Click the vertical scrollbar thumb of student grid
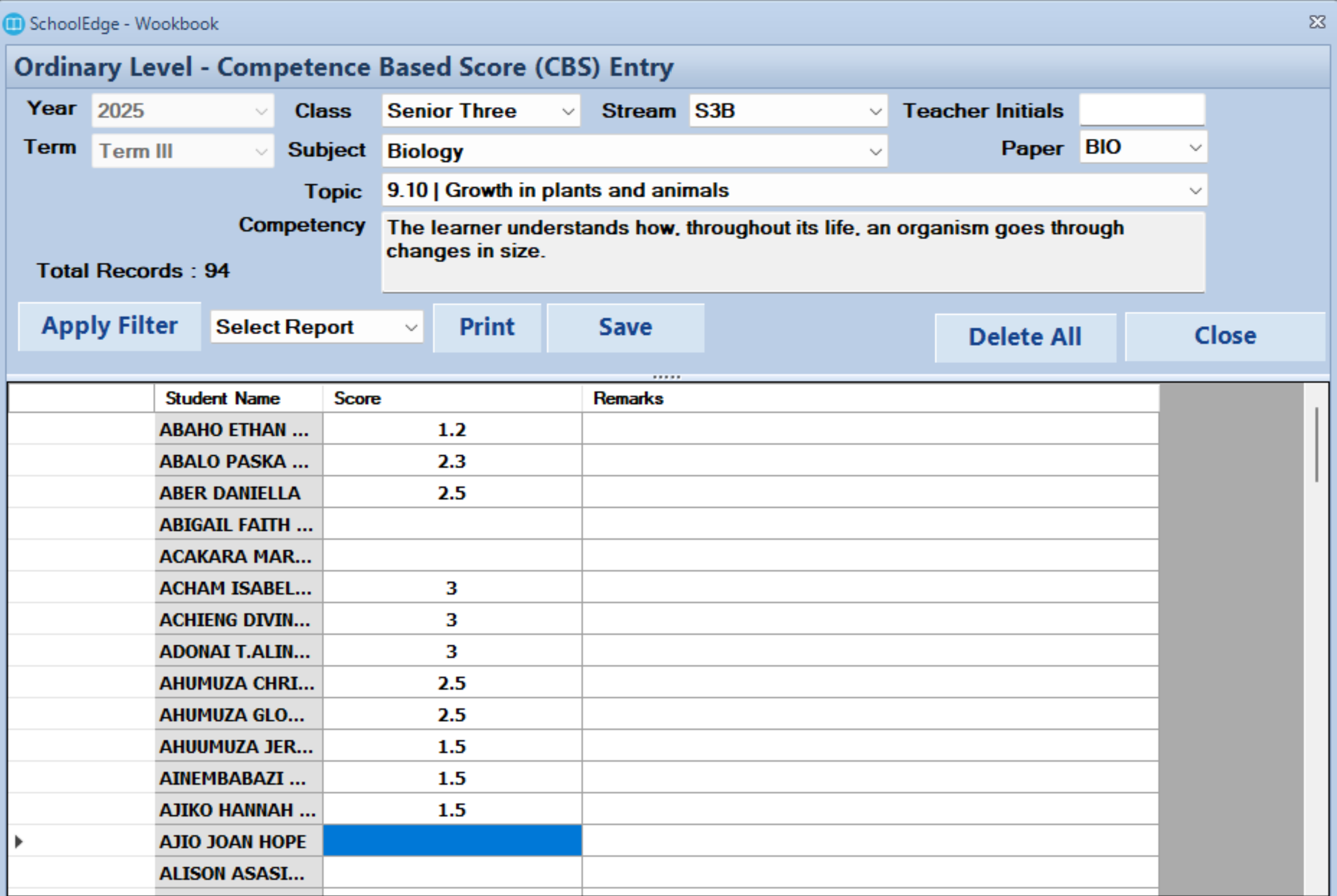 coord(1316,444)
